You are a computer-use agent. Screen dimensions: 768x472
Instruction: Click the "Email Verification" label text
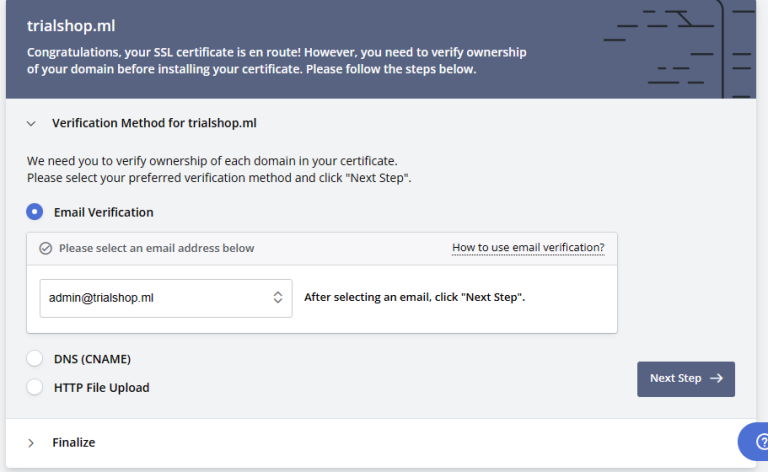(104, 212)
